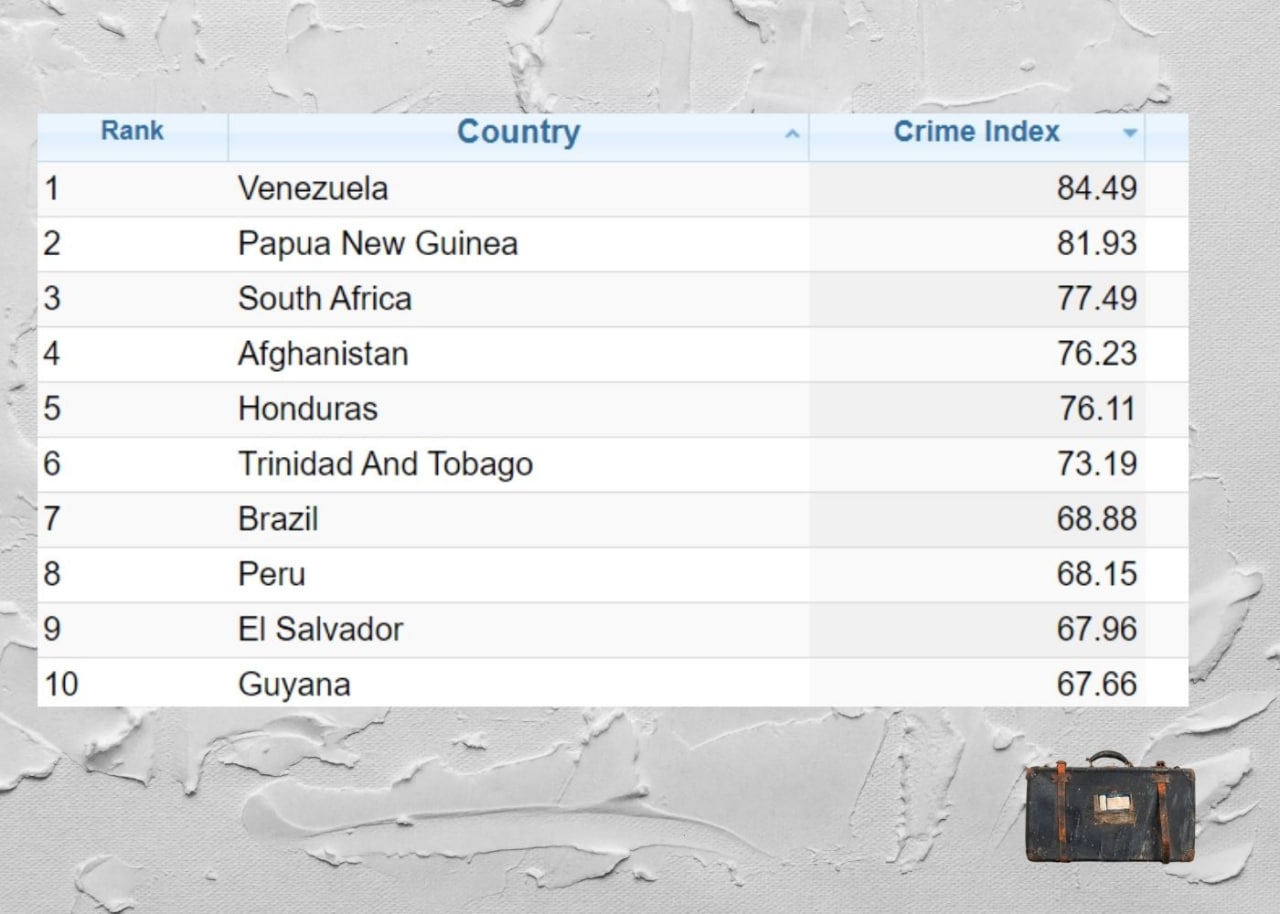Click on Brazil in the Country column

tap(278, 519)
